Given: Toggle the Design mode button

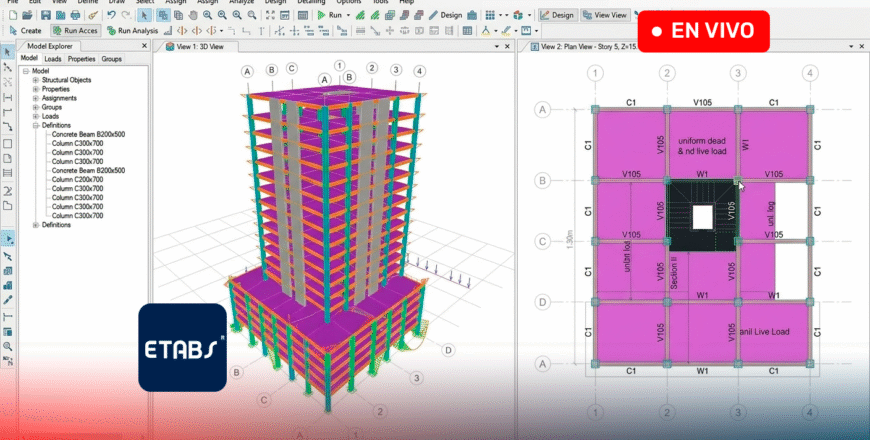Looking at the screenshot, I should point(558,15).
